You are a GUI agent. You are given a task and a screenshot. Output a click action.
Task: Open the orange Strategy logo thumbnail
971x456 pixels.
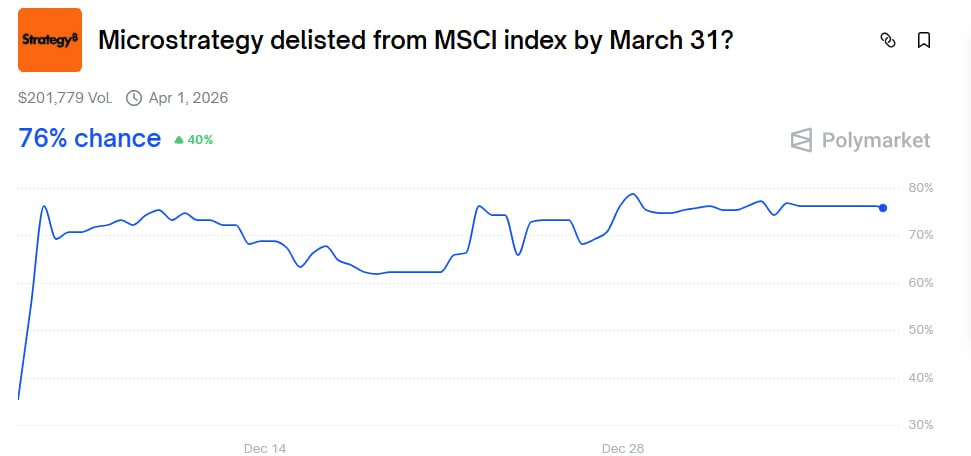(50, 40)
